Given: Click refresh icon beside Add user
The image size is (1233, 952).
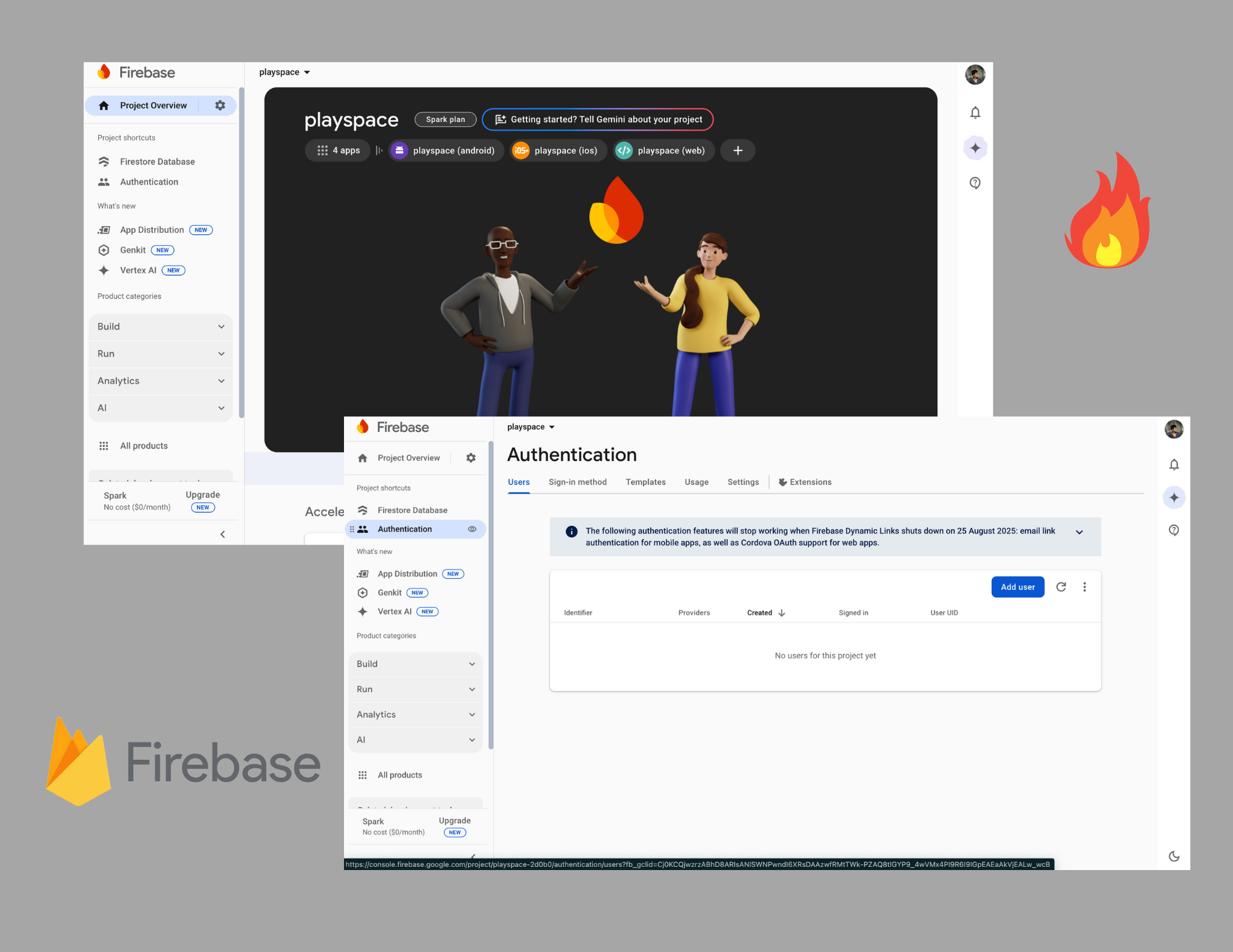Looking at the screenshot, I should 1061,587.
